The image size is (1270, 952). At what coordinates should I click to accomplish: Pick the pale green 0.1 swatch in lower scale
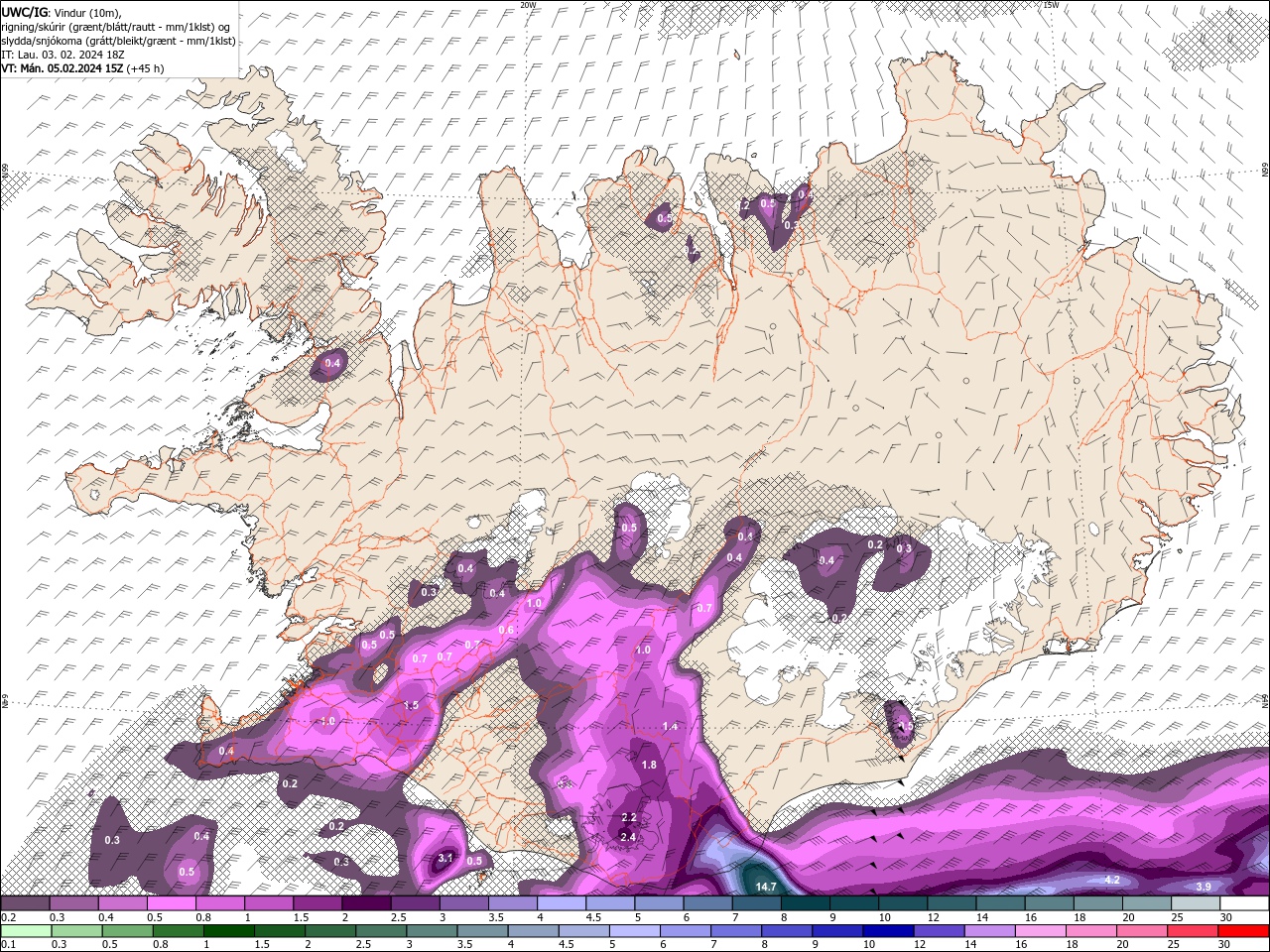(26, 931)
